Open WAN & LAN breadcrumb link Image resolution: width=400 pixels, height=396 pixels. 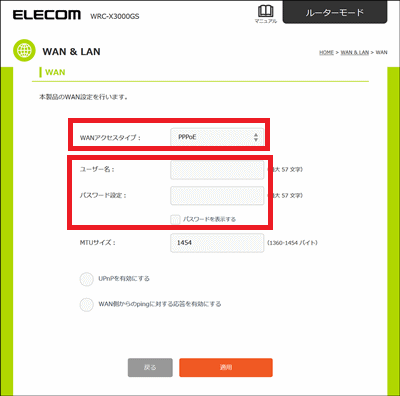tap(355, 52)
